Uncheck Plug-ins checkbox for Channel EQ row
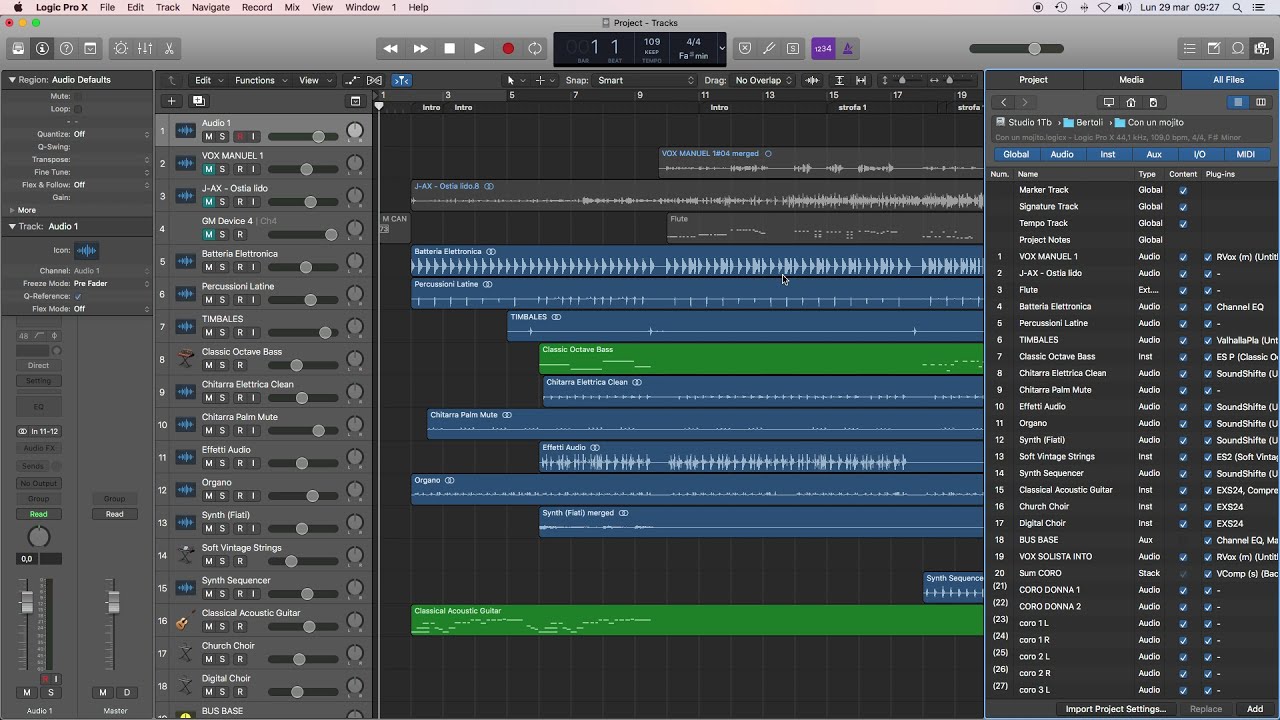Screen dimensions: 1280x720 (x=1208, y=306)
